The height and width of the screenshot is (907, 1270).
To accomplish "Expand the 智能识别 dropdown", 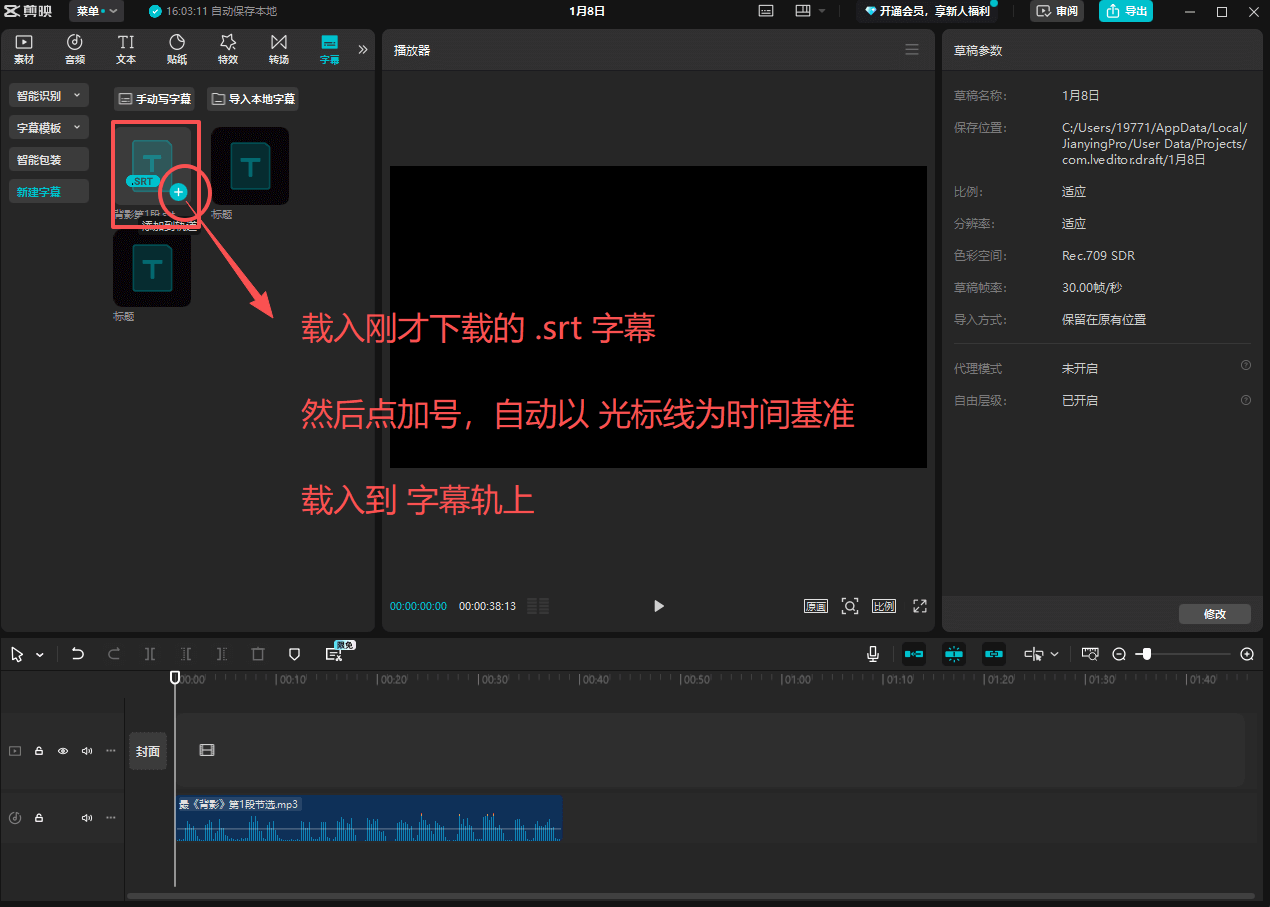I will pyautogui.click(x=49, y=96).
